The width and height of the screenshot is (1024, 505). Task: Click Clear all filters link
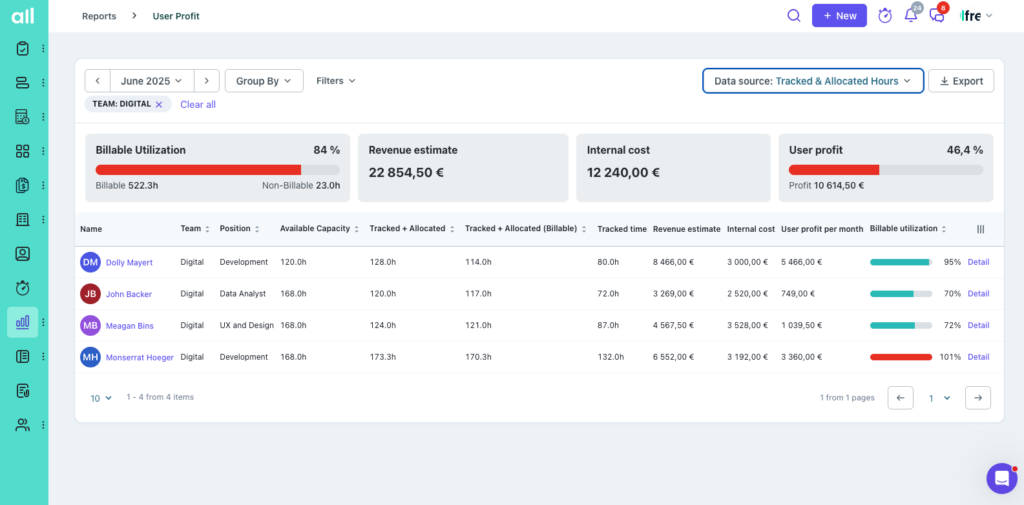click(x=198, y=105)
